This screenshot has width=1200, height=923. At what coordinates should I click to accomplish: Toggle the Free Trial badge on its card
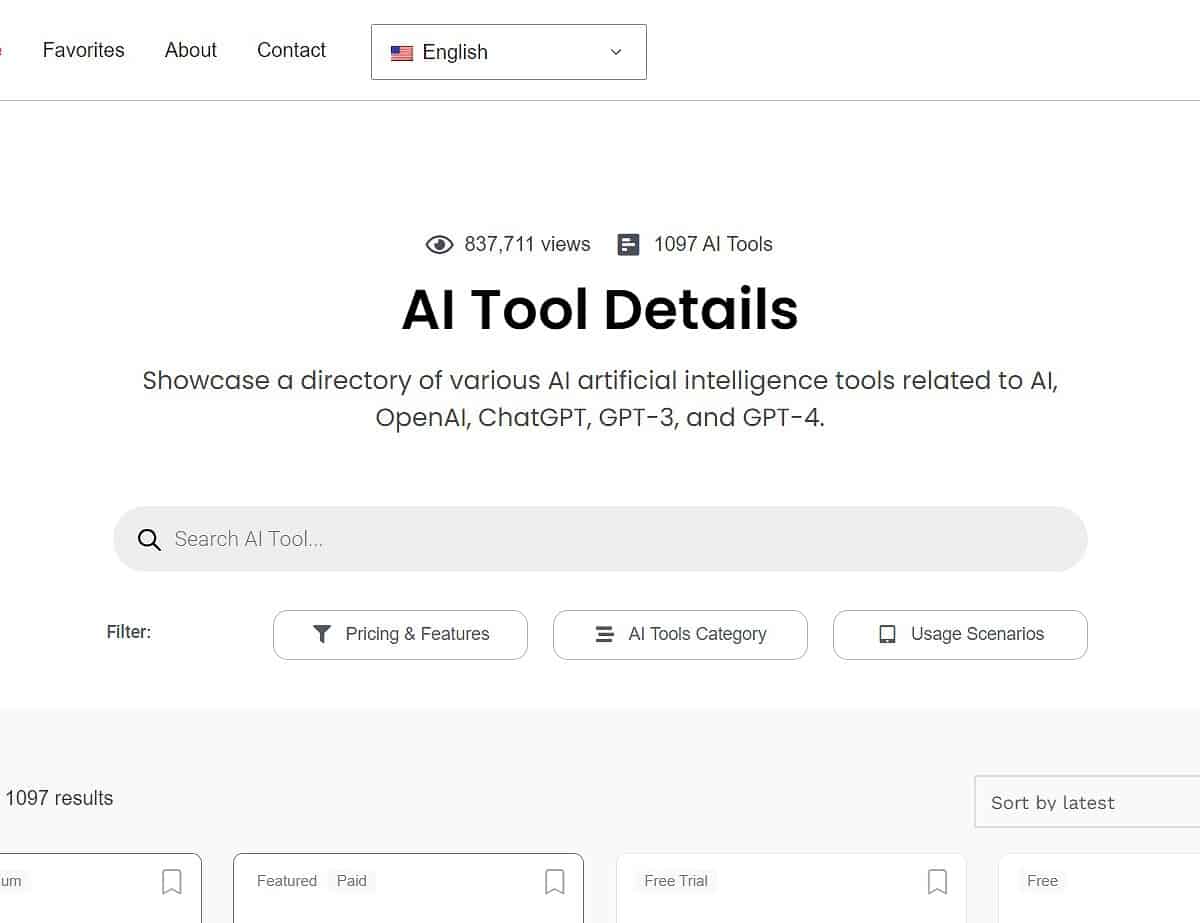675,881
